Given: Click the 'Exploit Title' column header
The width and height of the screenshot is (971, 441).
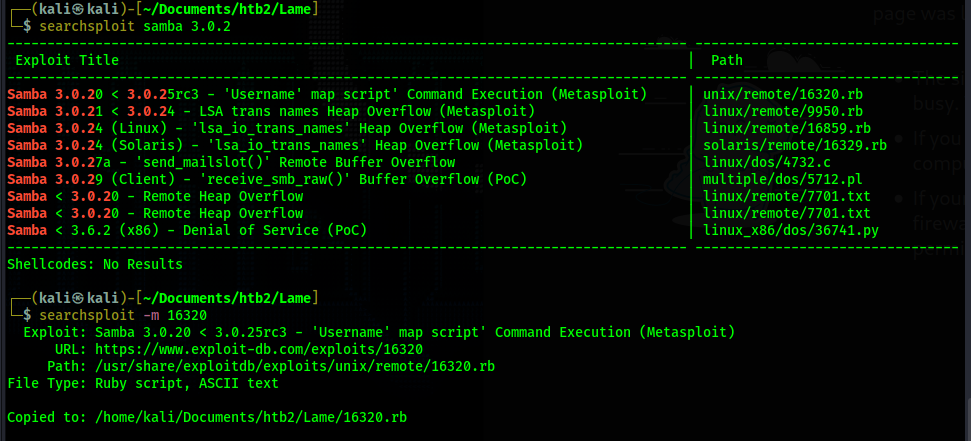Looking at the screenshot, I should click(x=67, y=61).
